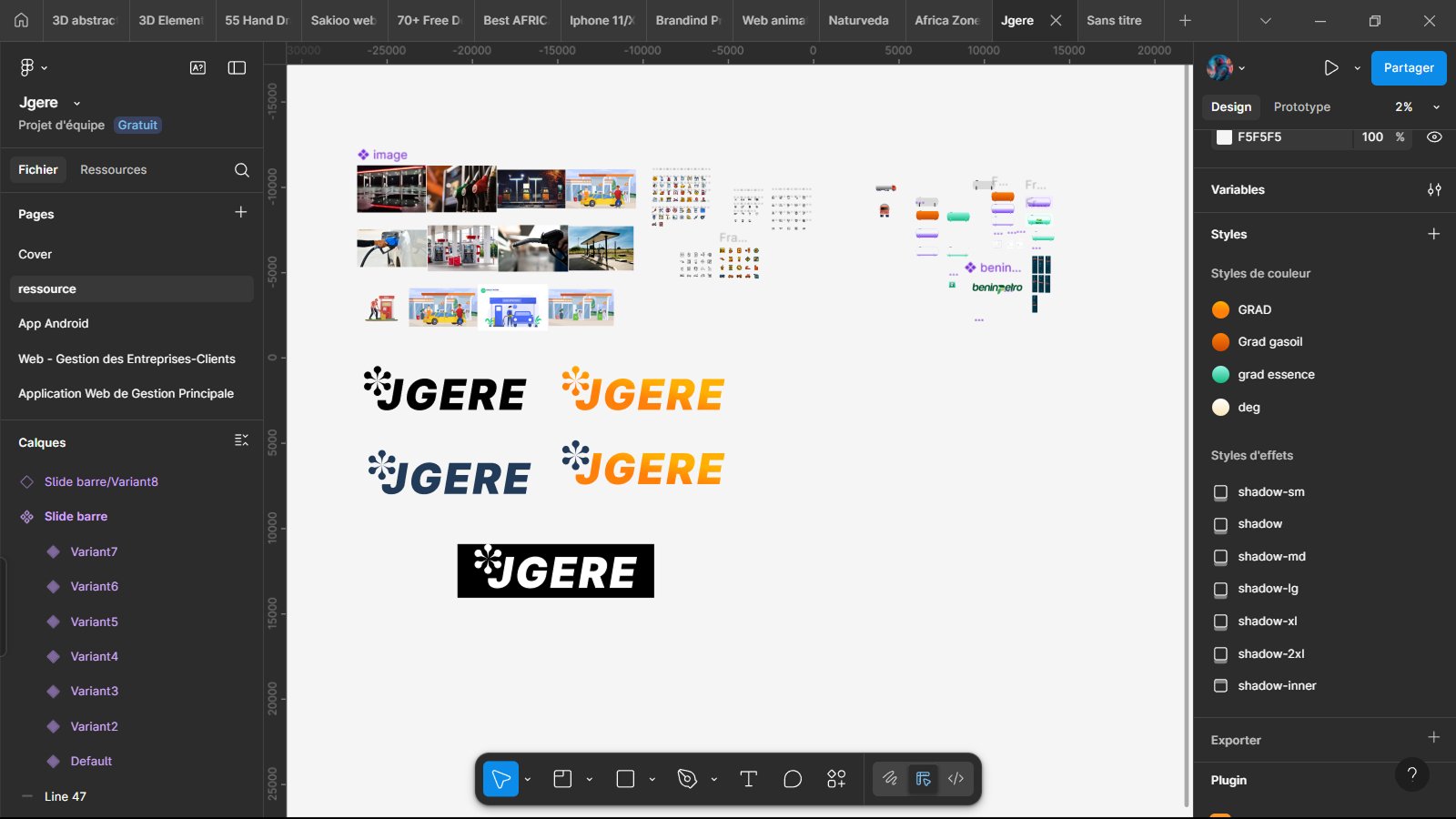The height and width of the screenshot is (819, 1456).
Task: Open the Ressources tab
Action: point(113,170)
